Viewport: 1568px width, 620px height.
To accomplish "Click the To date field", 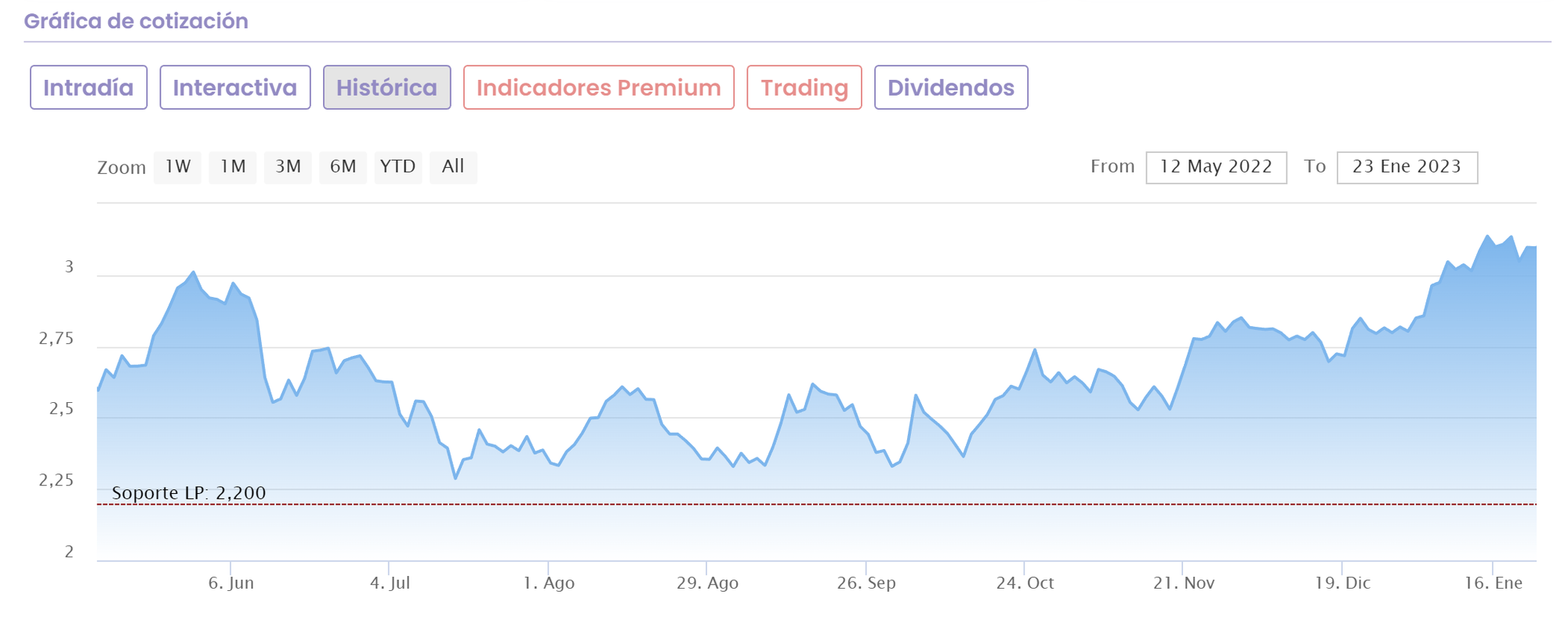I will 1406,167.
